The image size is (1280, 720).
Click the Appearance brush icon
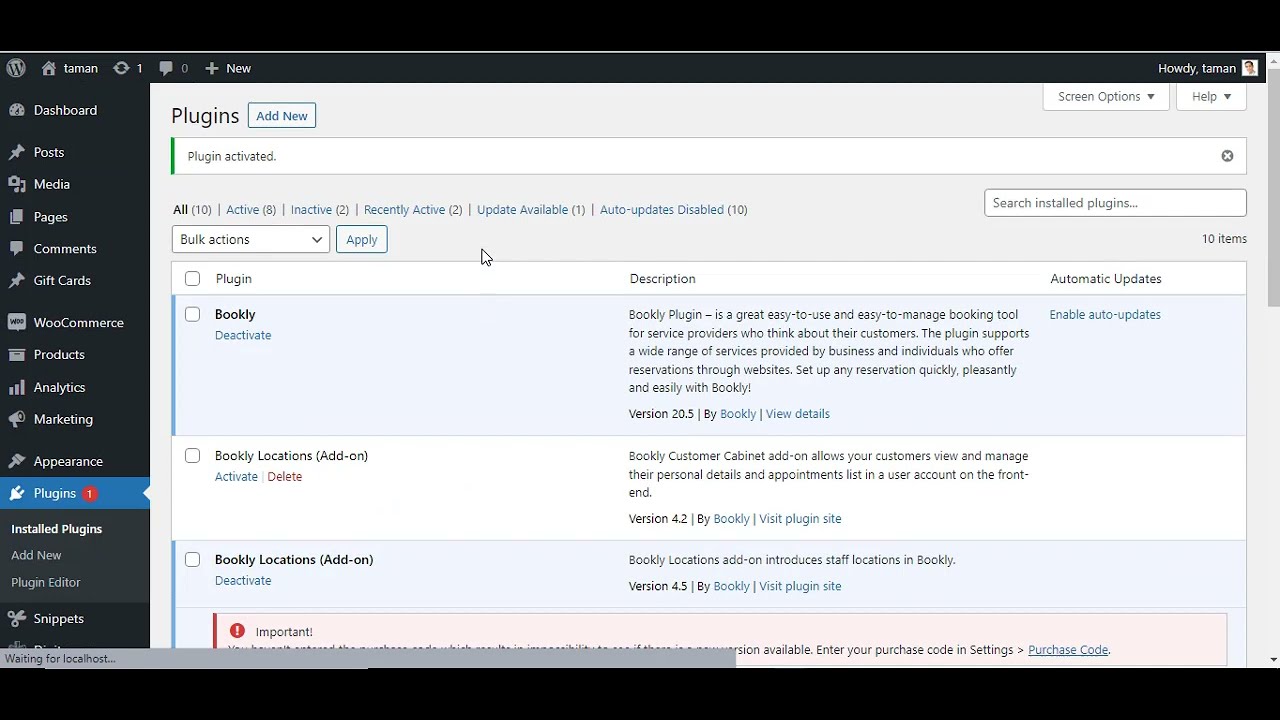point(16,461)
